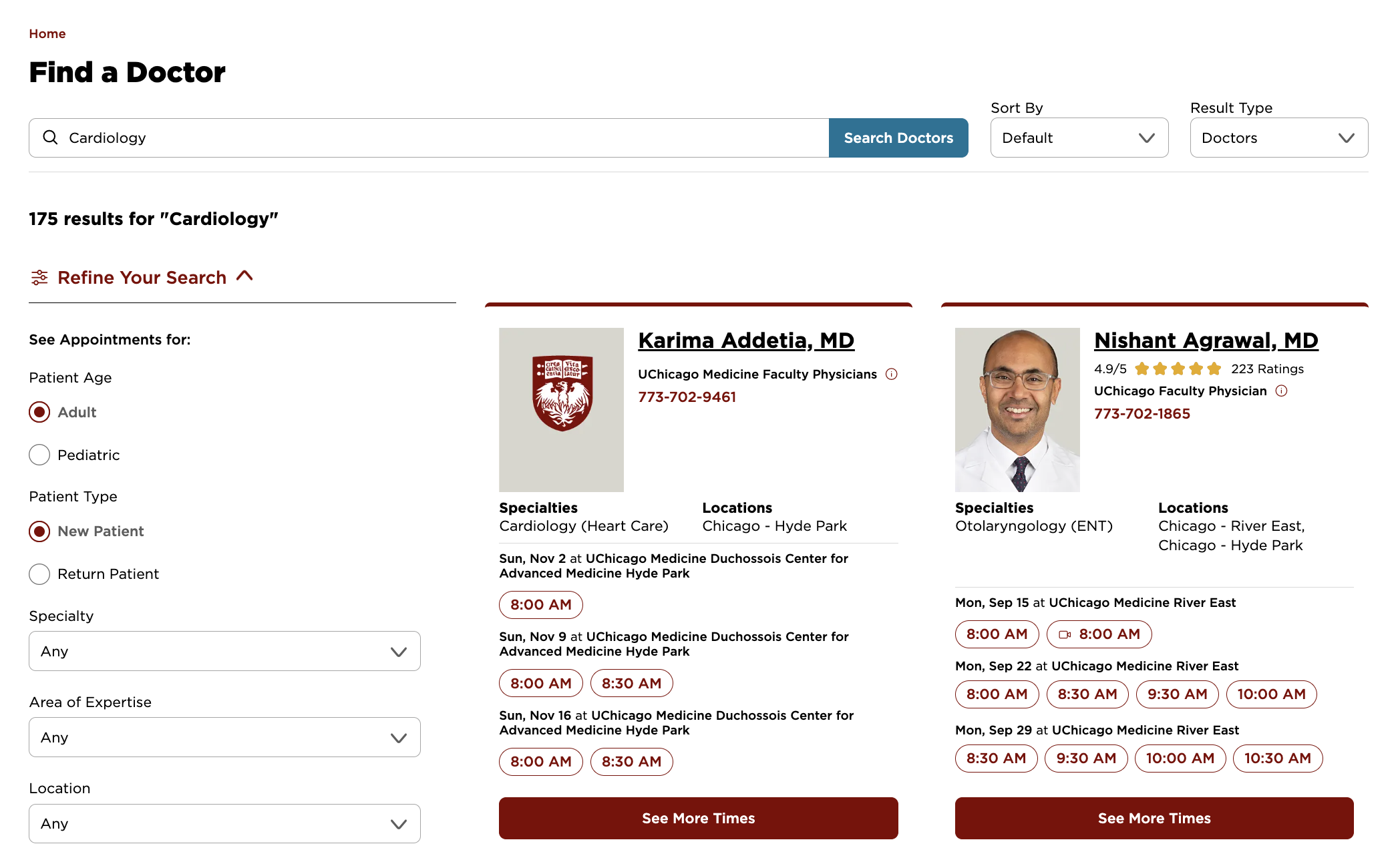
Task: Click the magnifying glass search icon
Action: (51, 138)
